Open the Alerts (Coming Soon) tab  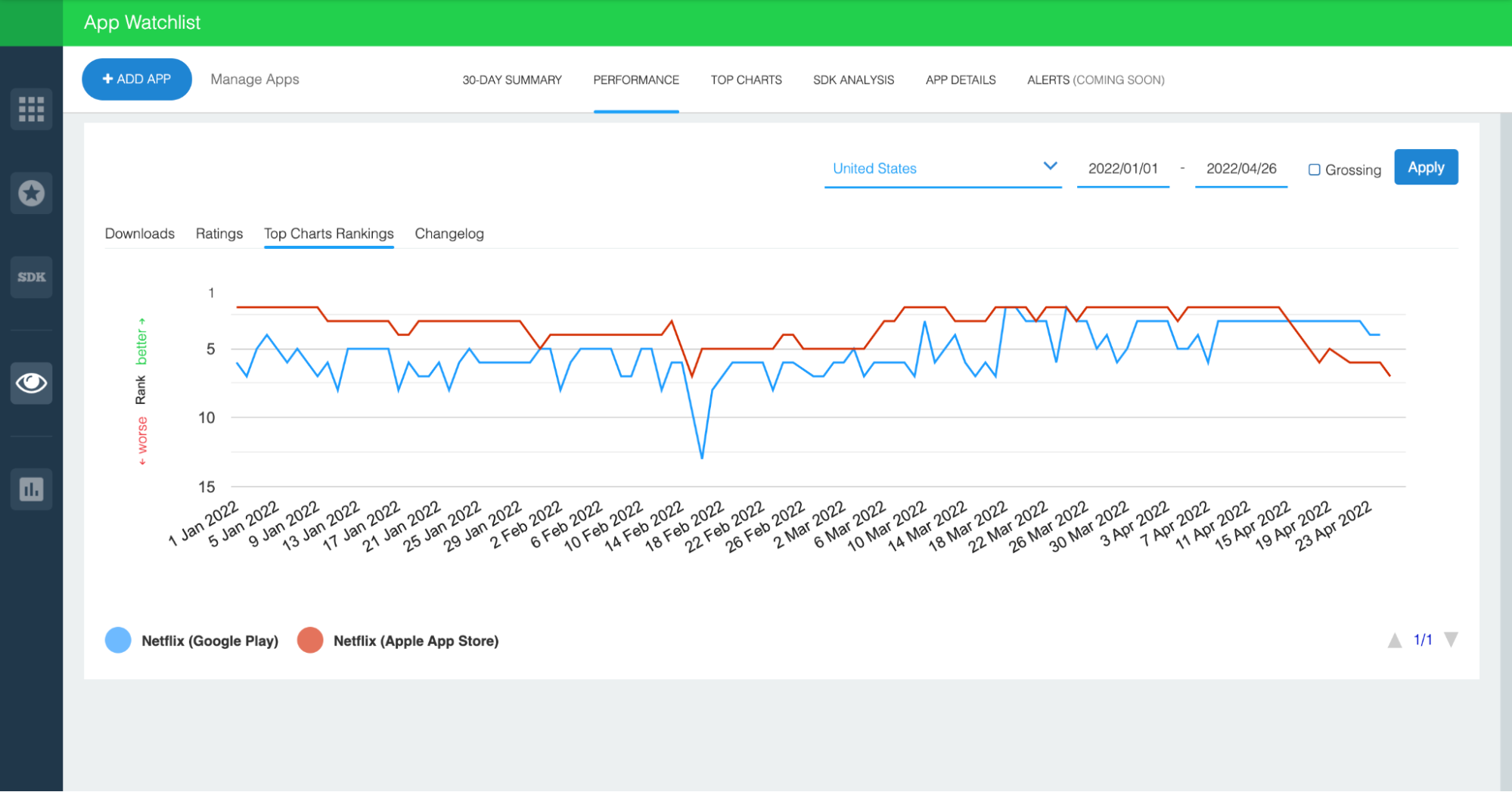[1095, 79]
